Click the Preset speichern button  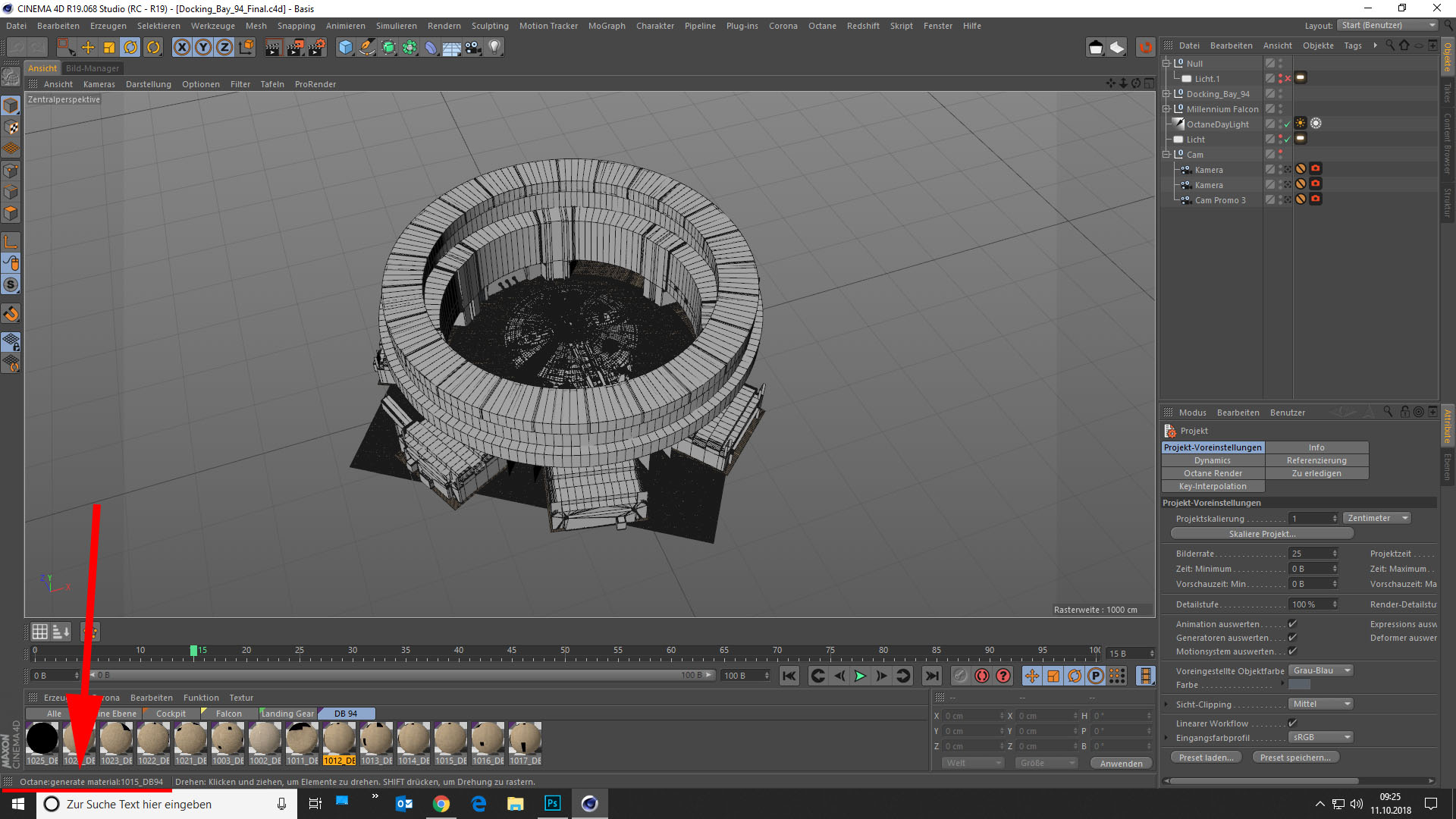tap(1295, 758)
